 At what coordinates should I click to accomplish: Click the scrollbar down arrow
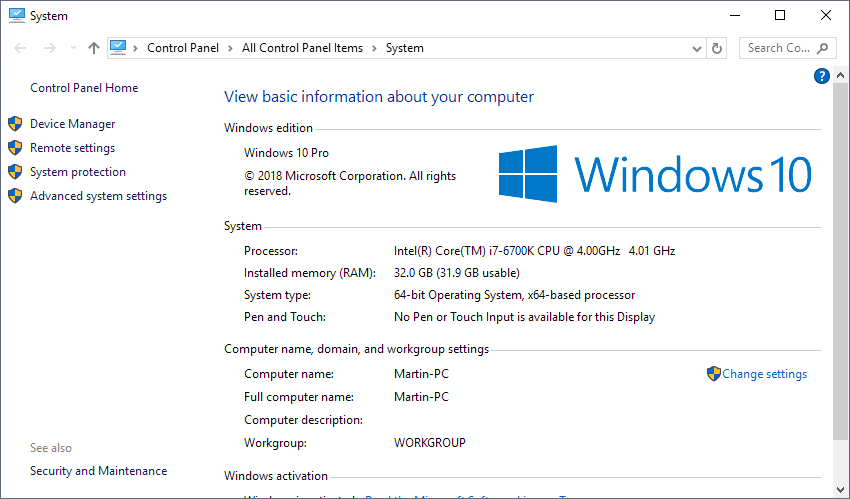coord(840,489)
